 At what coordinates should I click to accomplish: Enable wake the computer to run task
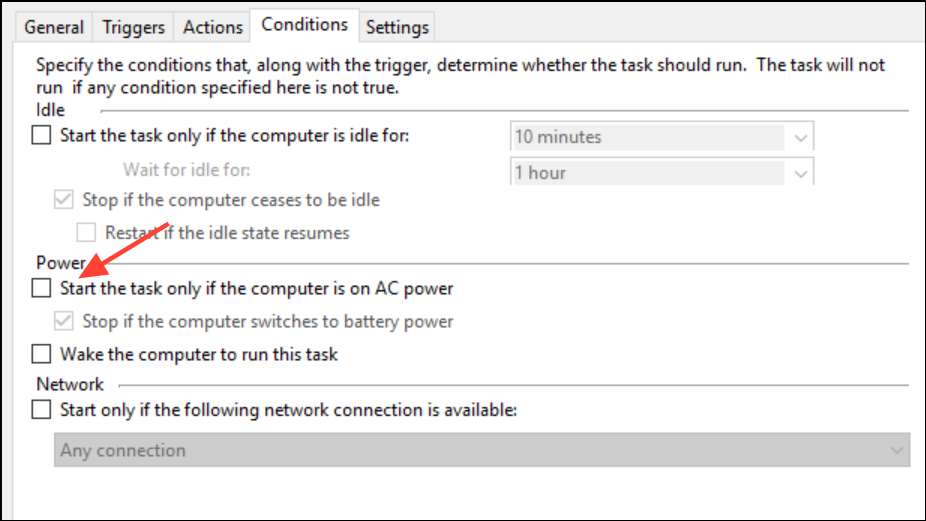pos(42,354)
